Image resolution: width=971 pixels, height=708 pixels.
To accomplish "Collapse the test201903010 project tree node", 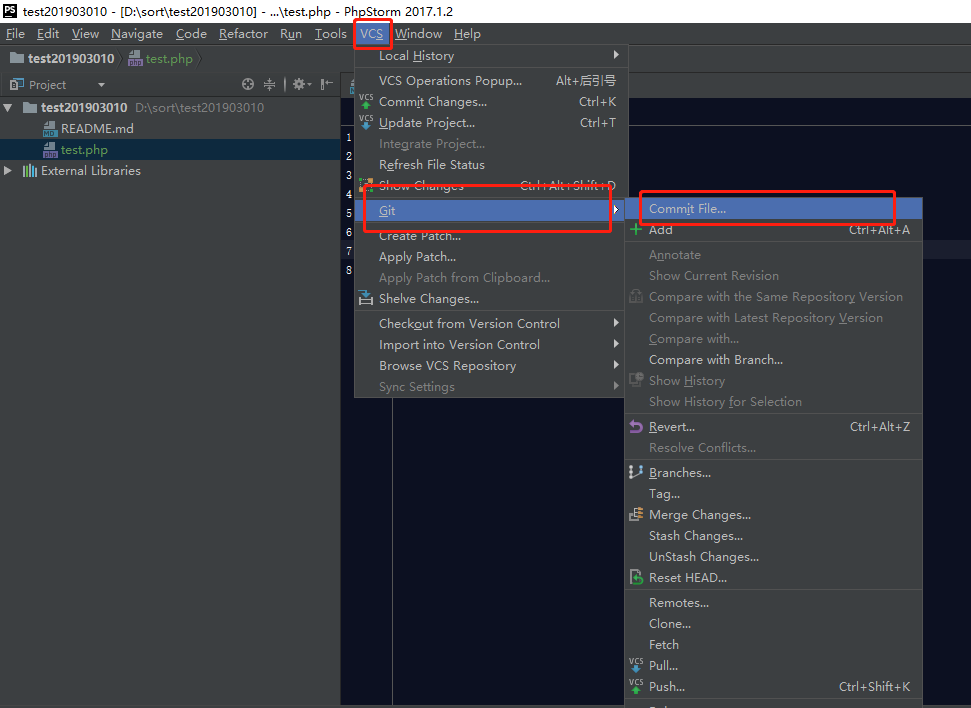I will (x=8, y=108).
